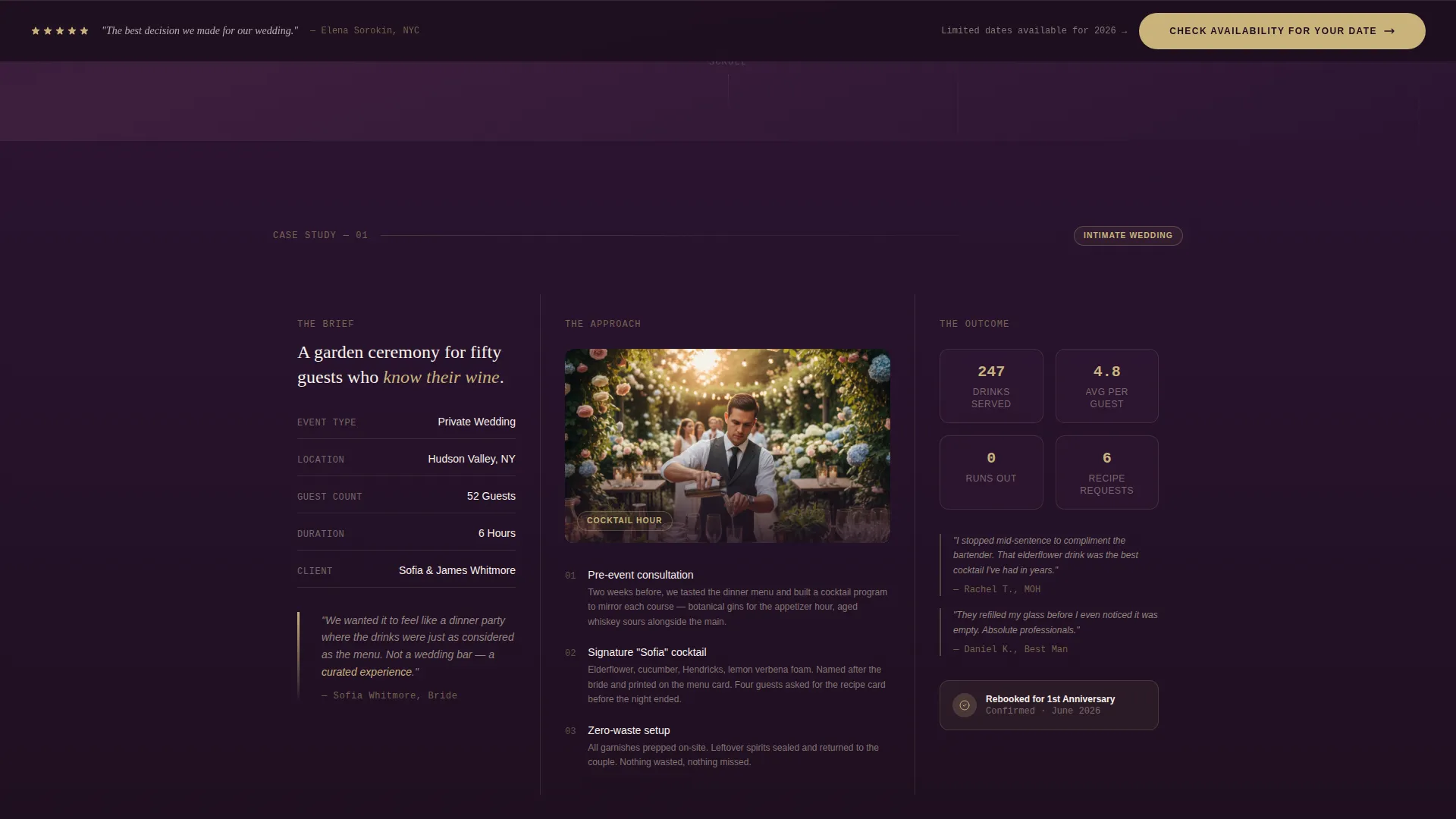Click the step number 03 label
The width and height of the screenshot is (1456, 819).
(570, 732)
